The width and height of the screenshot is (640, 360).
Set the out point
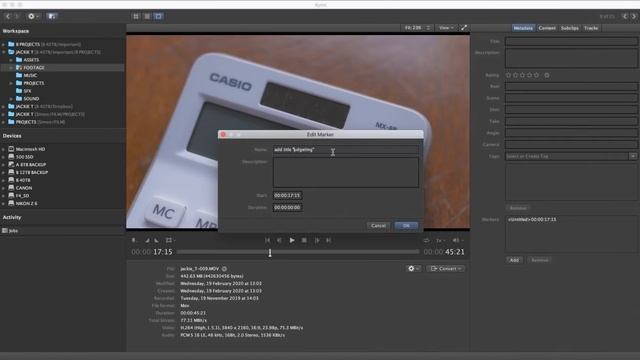[x=157, y=240]
